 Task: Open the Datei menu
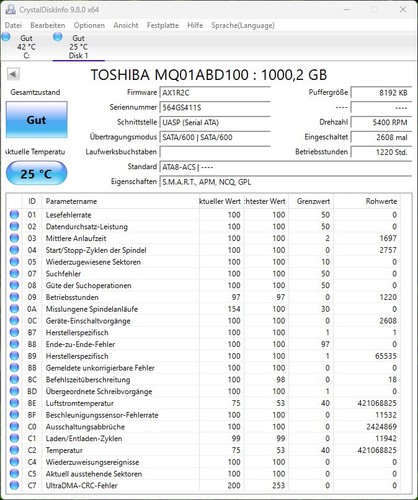(x=13, y=25)
